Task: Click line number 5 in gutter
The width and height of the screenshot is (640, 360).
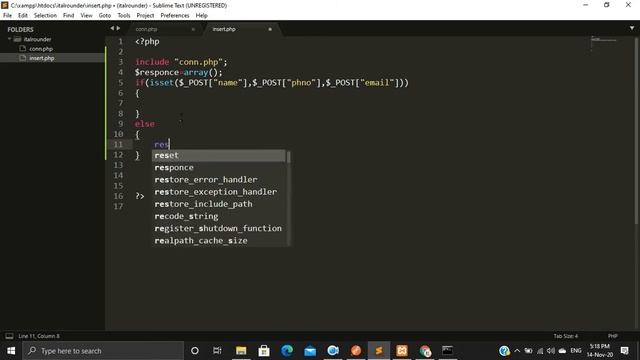Action: tap(120, 82)
